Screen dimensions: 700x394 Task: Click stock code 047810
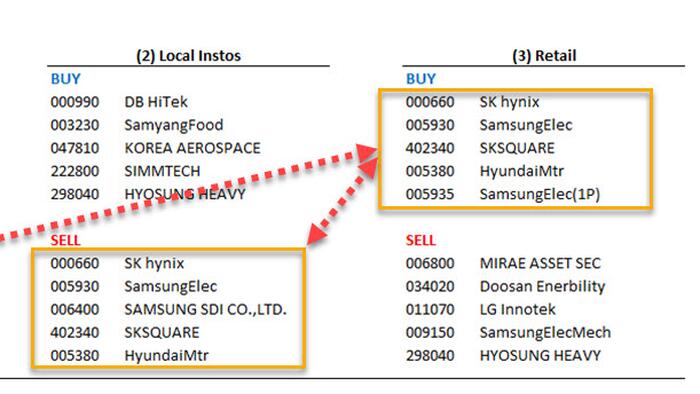[x=75, y=149]
